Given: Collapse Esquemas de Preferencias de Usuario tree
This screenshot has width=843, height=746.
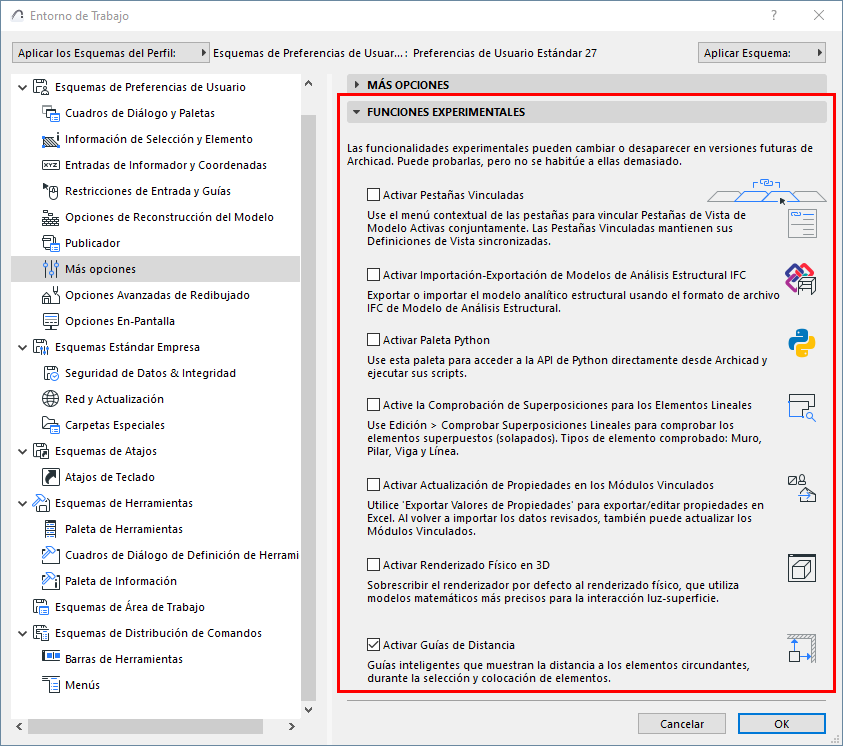Looking at the screenshot, I should [x=23, y=87].
